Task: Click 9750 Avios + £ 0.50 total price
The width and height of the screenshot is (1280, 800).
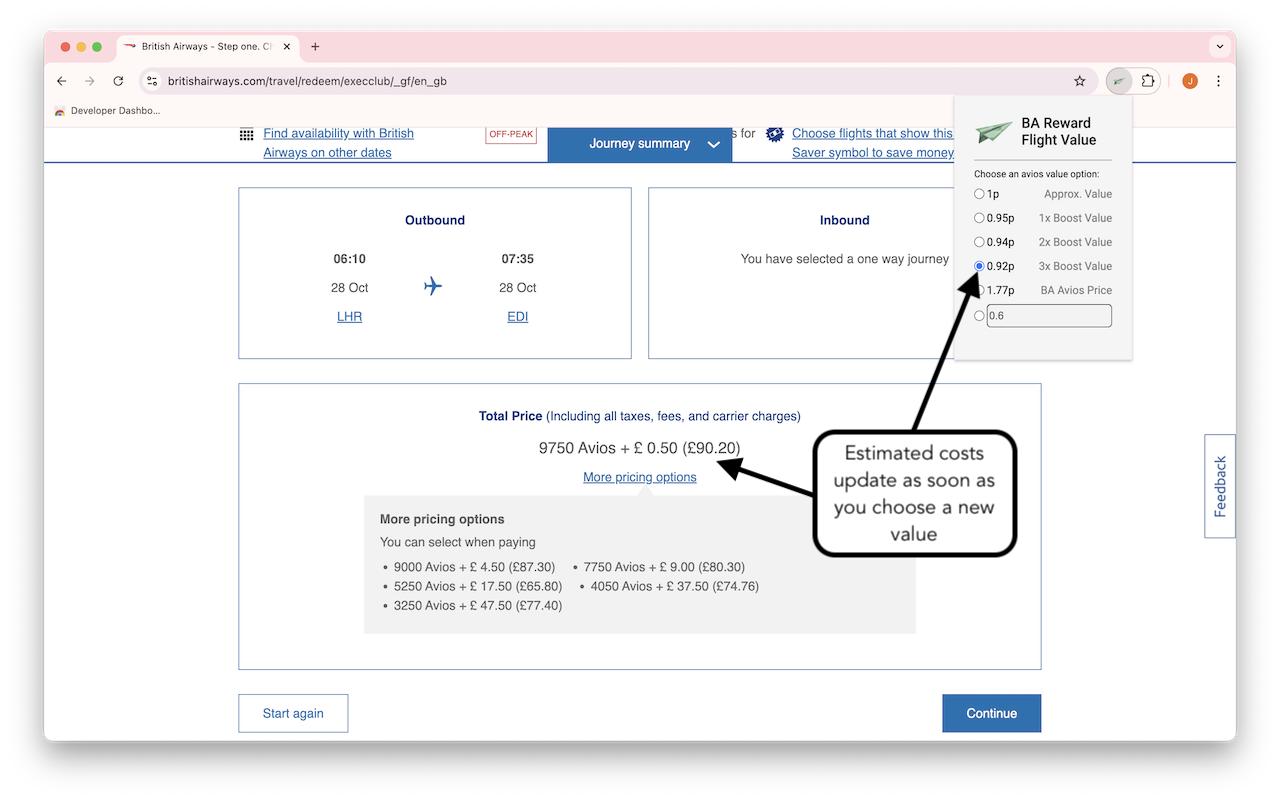Action: click(x=640, y=448)
